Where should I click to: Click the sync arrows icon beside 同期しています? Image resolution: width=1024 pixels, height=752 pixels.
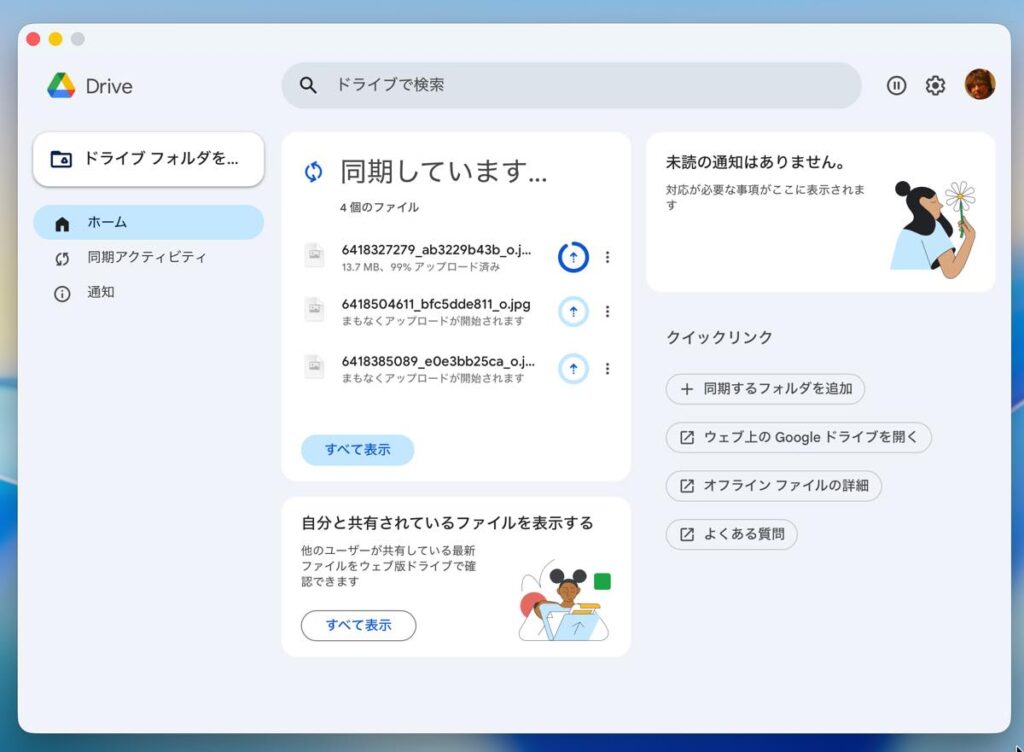click(x=314, y=172)
